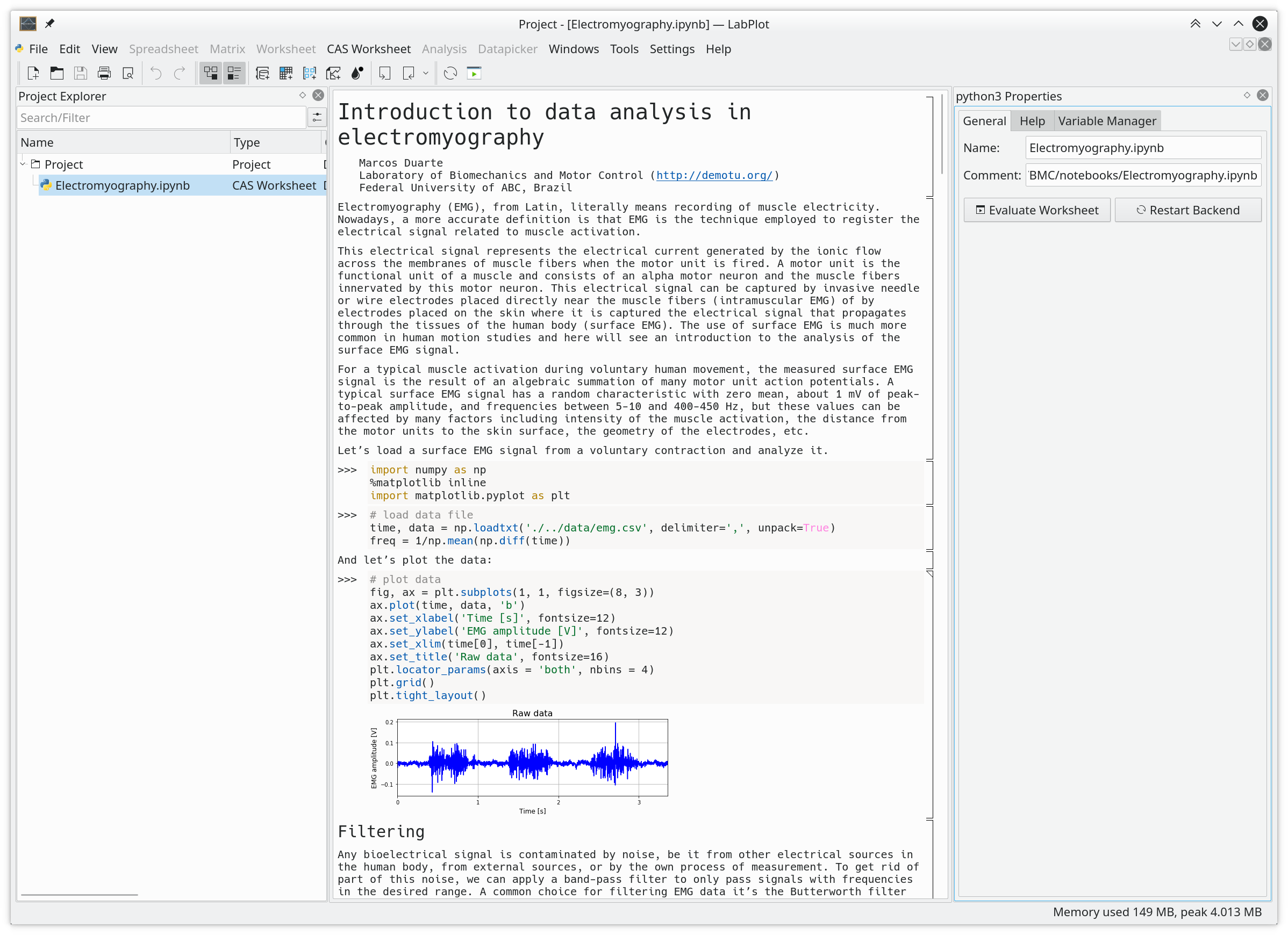The width and height of the screenshot is (1288, 935).
Task: Open an existing project via toolbar icon
Action: (56, 73)
